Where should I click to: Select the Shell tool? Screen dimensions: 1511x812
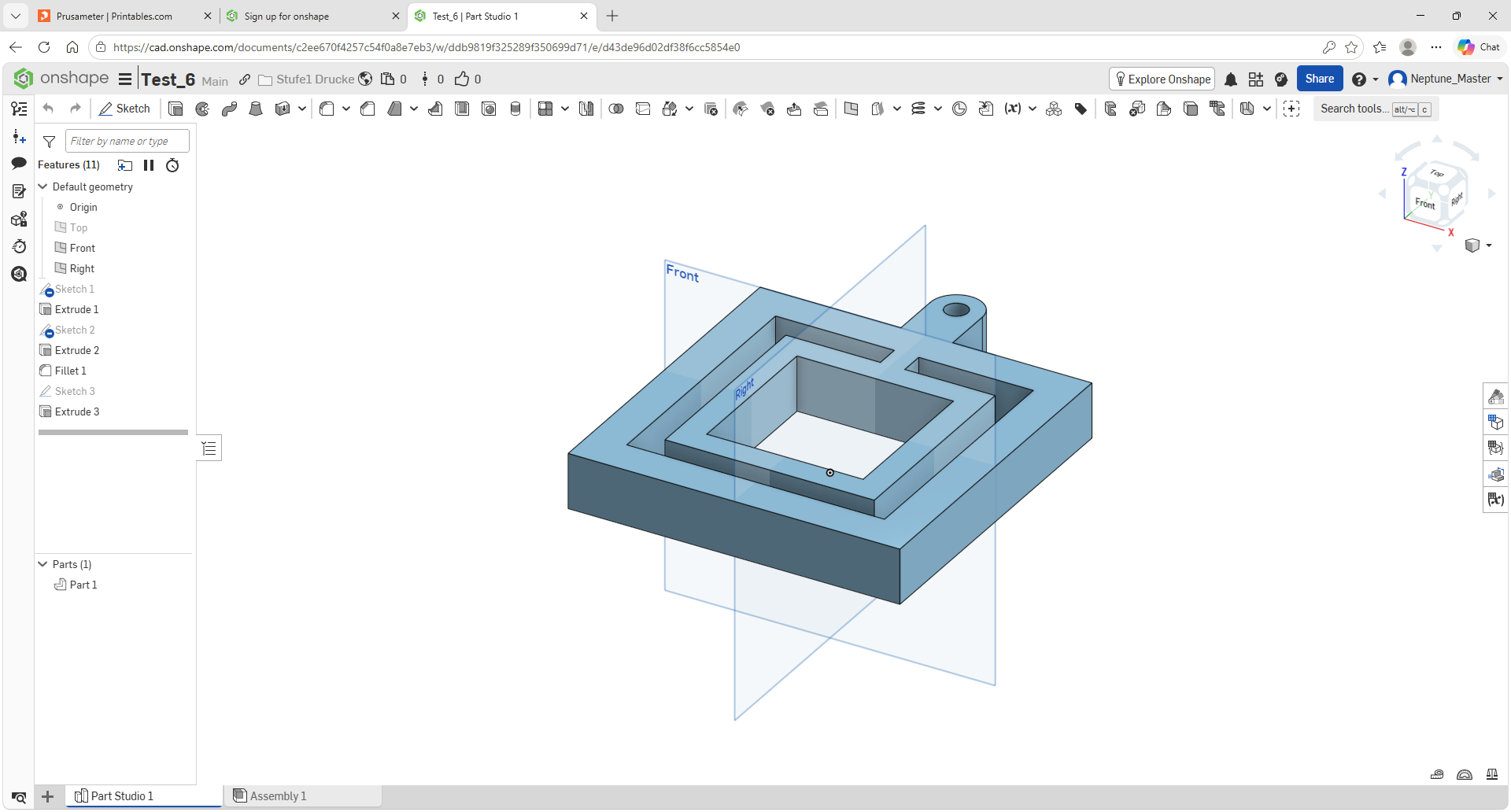point(462,109)
